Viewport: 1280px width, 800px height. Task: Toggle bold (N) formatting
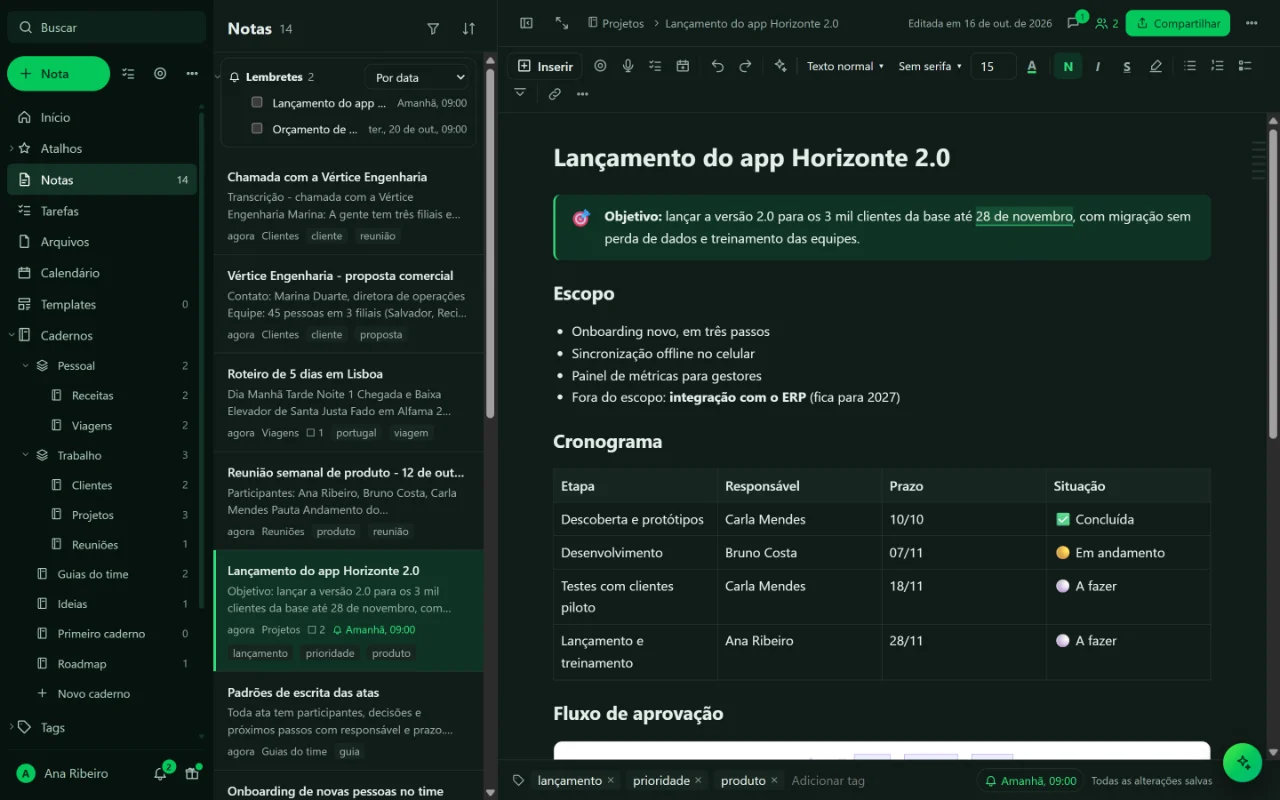[x=1068, y=66]
